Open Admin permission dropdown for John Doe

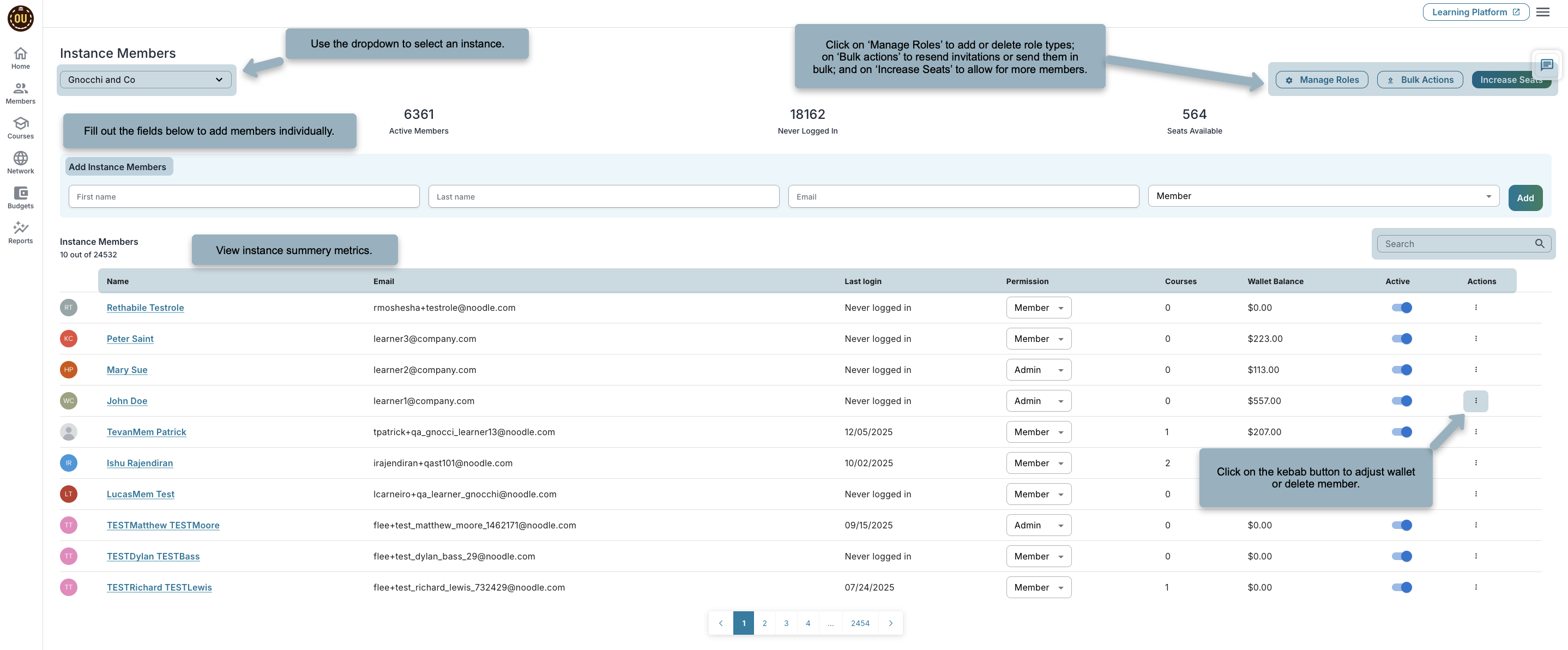pyautogui.click(x=1039, y=400)
